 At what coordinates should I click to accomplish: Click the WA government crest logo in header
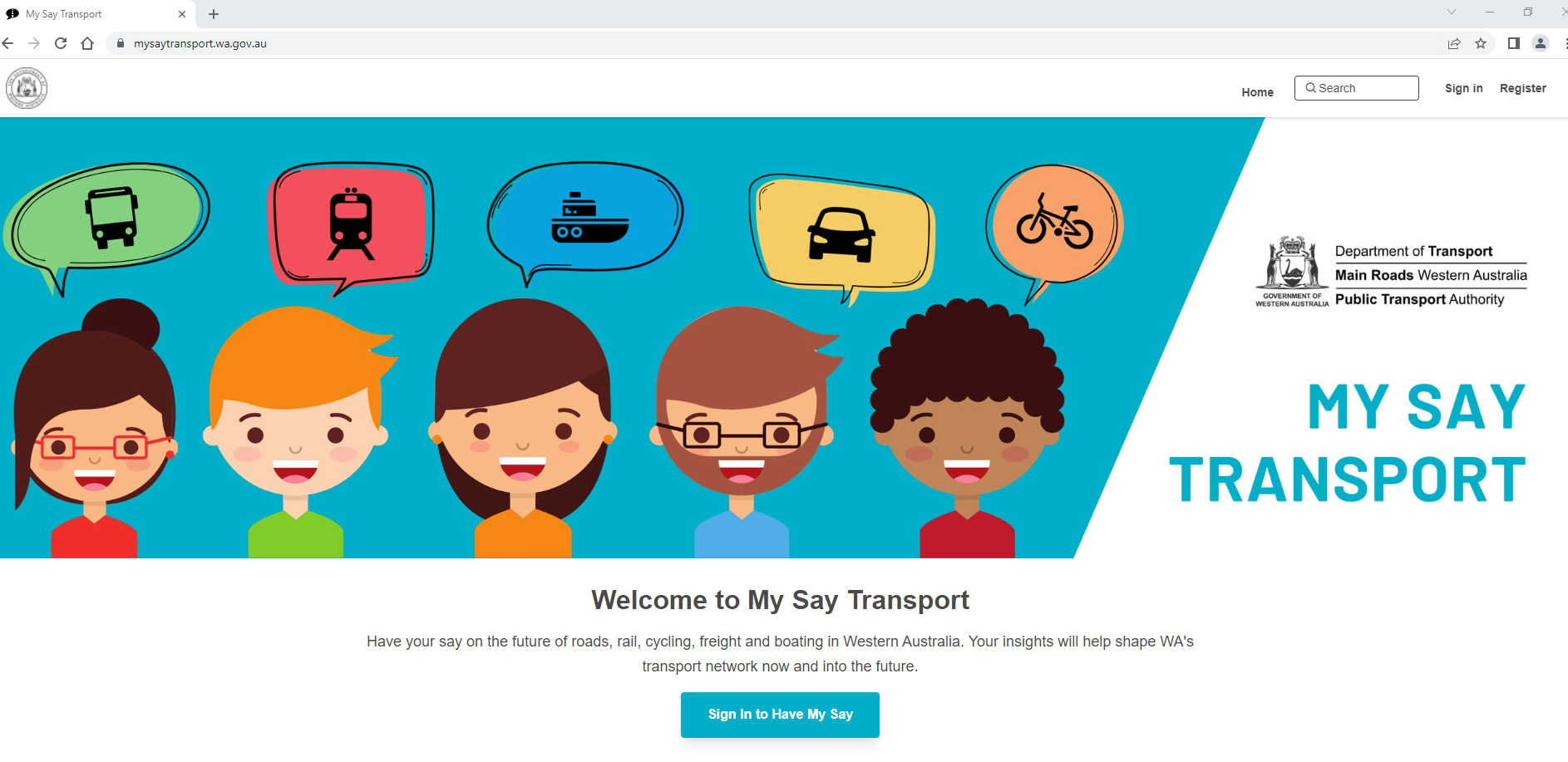tap(27, 88)
